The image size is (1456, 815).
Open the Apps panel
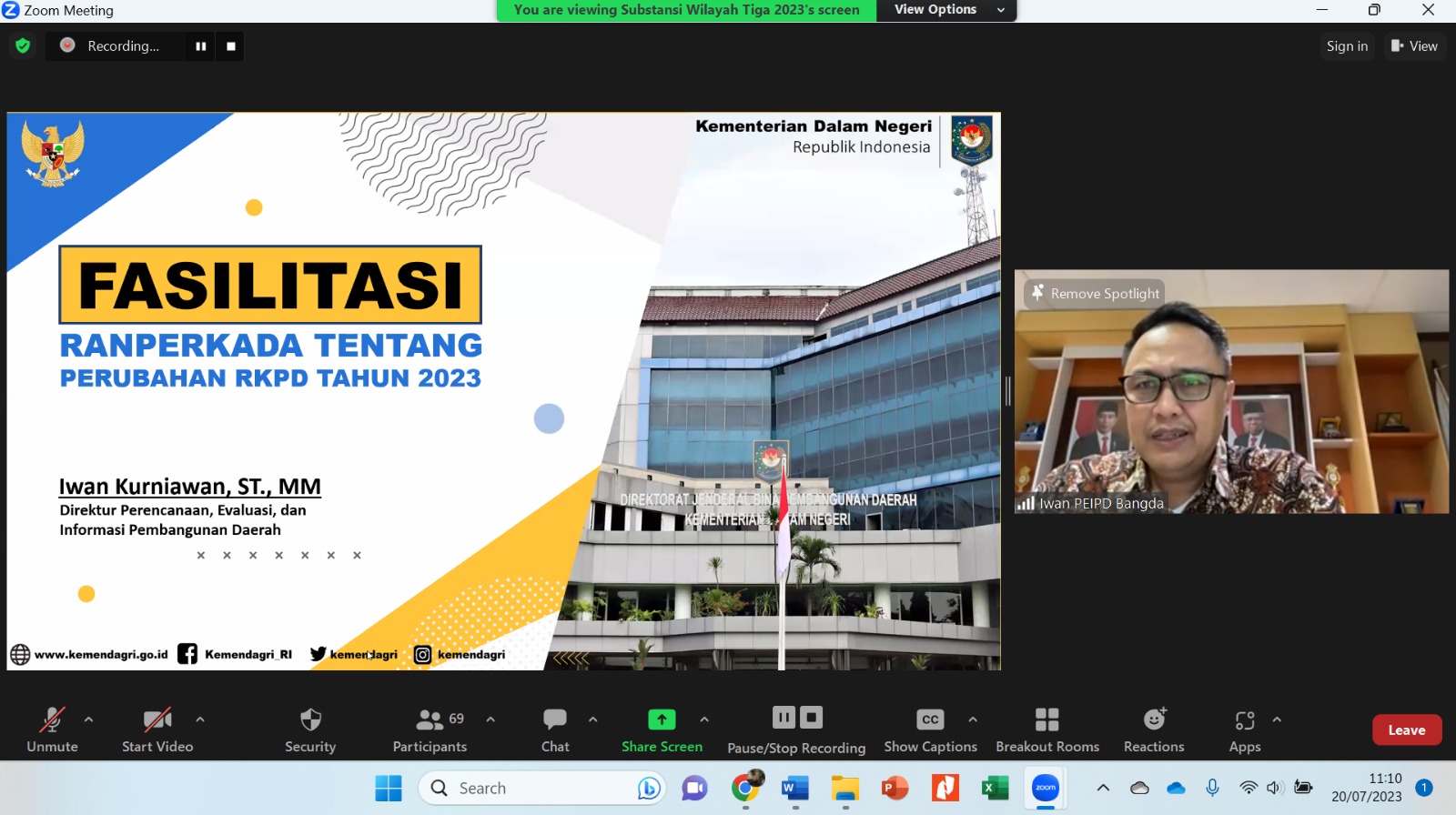click(1244, 721)
